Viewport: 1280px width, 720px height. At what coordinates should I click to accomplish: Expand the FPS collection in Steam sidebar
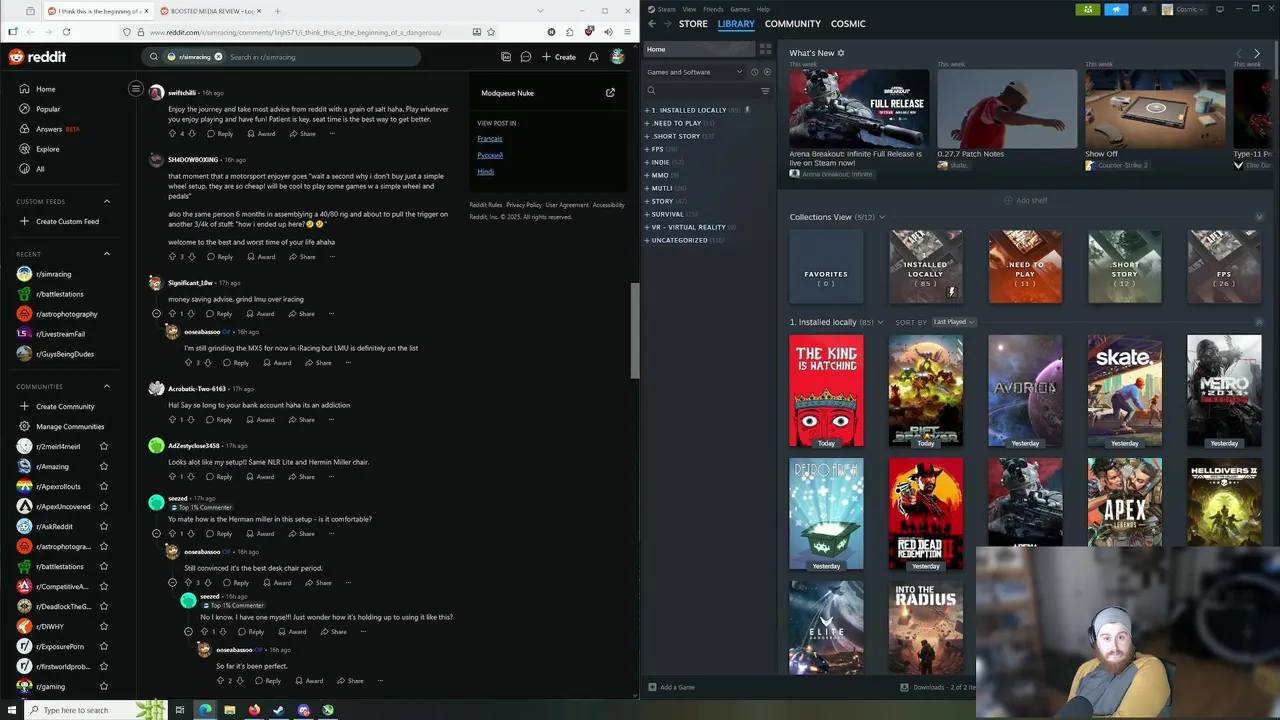coord(648,149)
